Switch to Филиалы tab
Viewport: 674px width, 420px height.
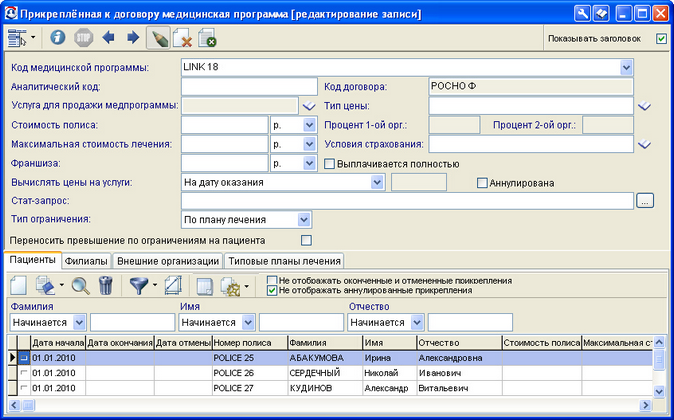tap(86, 261)
